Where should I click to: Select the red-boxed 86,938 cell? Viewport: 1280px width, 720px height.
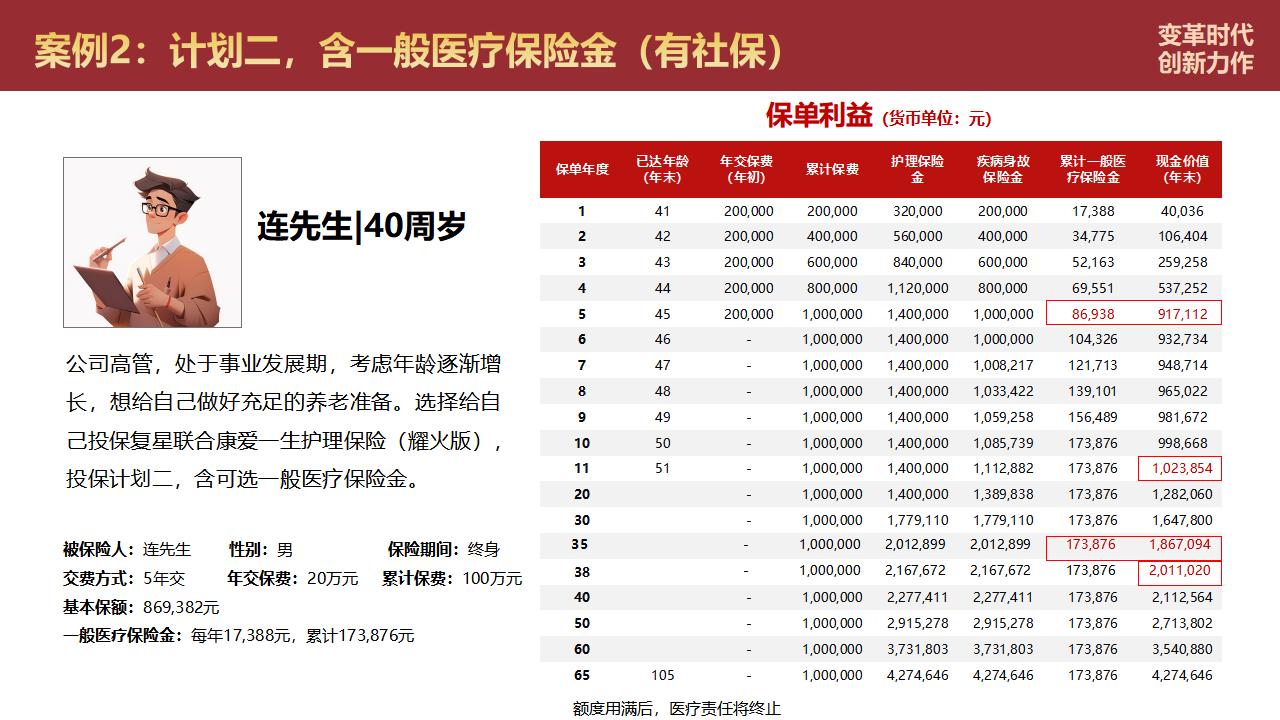(x=1091, y=314)
